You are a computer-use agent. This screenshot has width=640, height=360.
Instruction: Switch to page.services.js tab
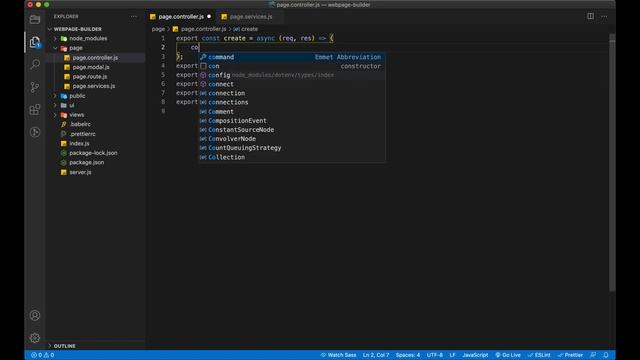coord(251,17)
